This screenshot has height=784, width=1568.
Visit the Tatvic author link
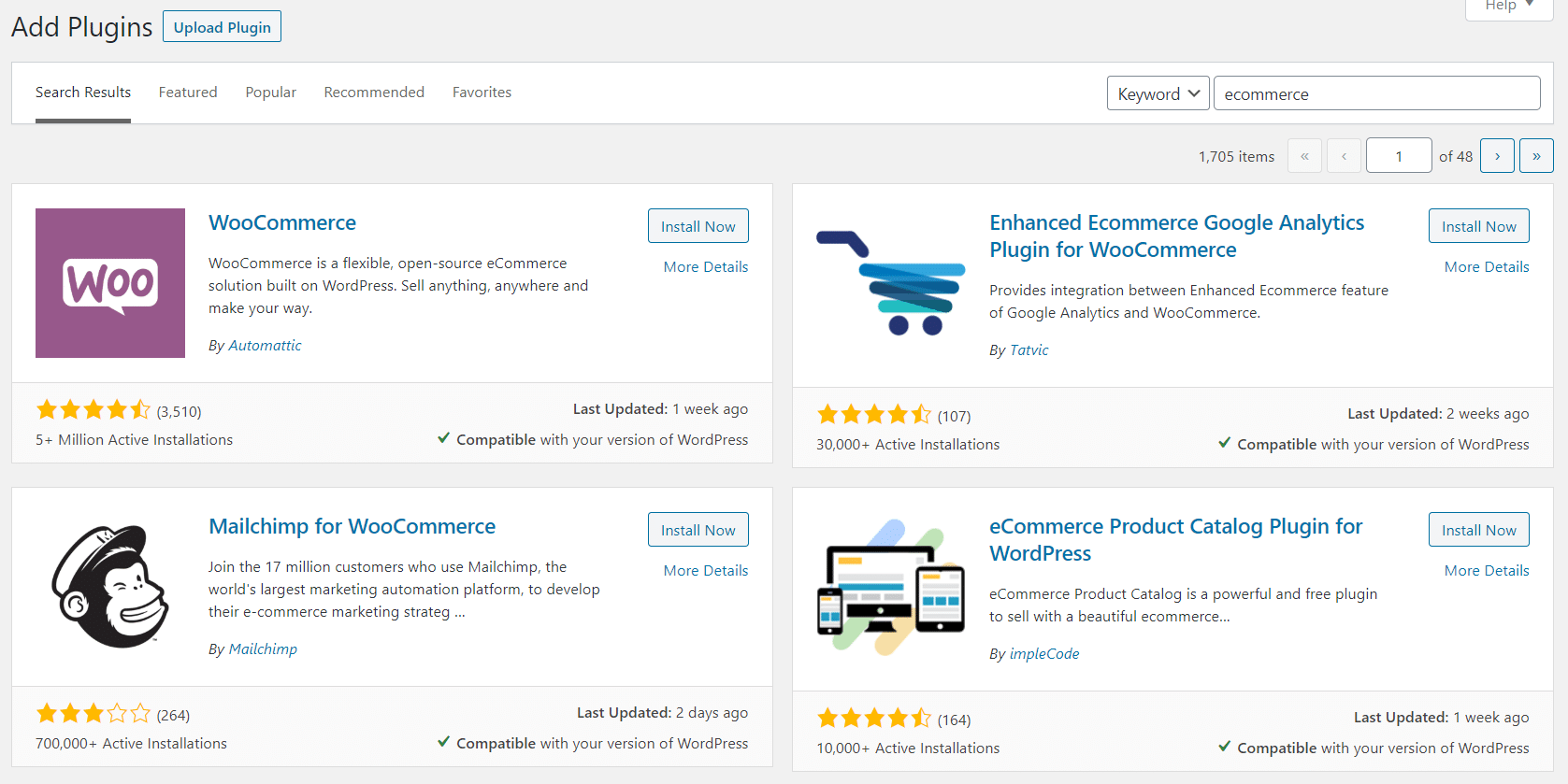(x=1029, y=350)
